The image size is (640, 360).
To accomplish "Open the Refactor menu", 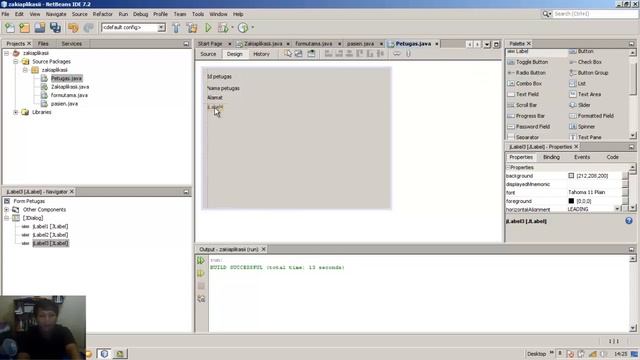I will [x=102, y=14].
